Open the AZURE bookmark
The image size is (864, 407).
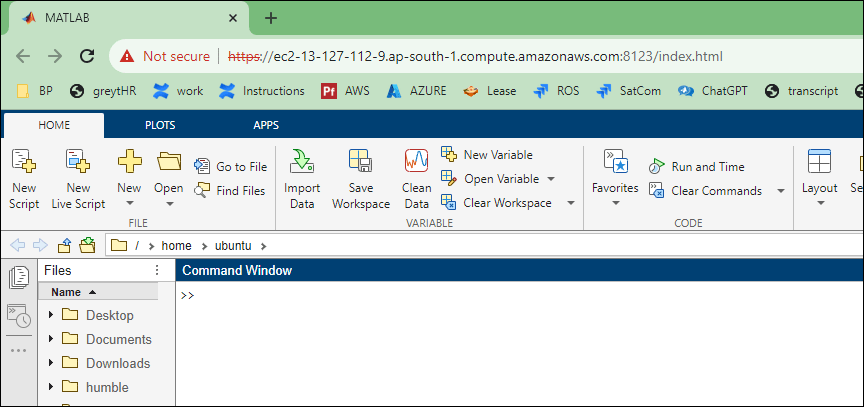click(x=416, y=91)
